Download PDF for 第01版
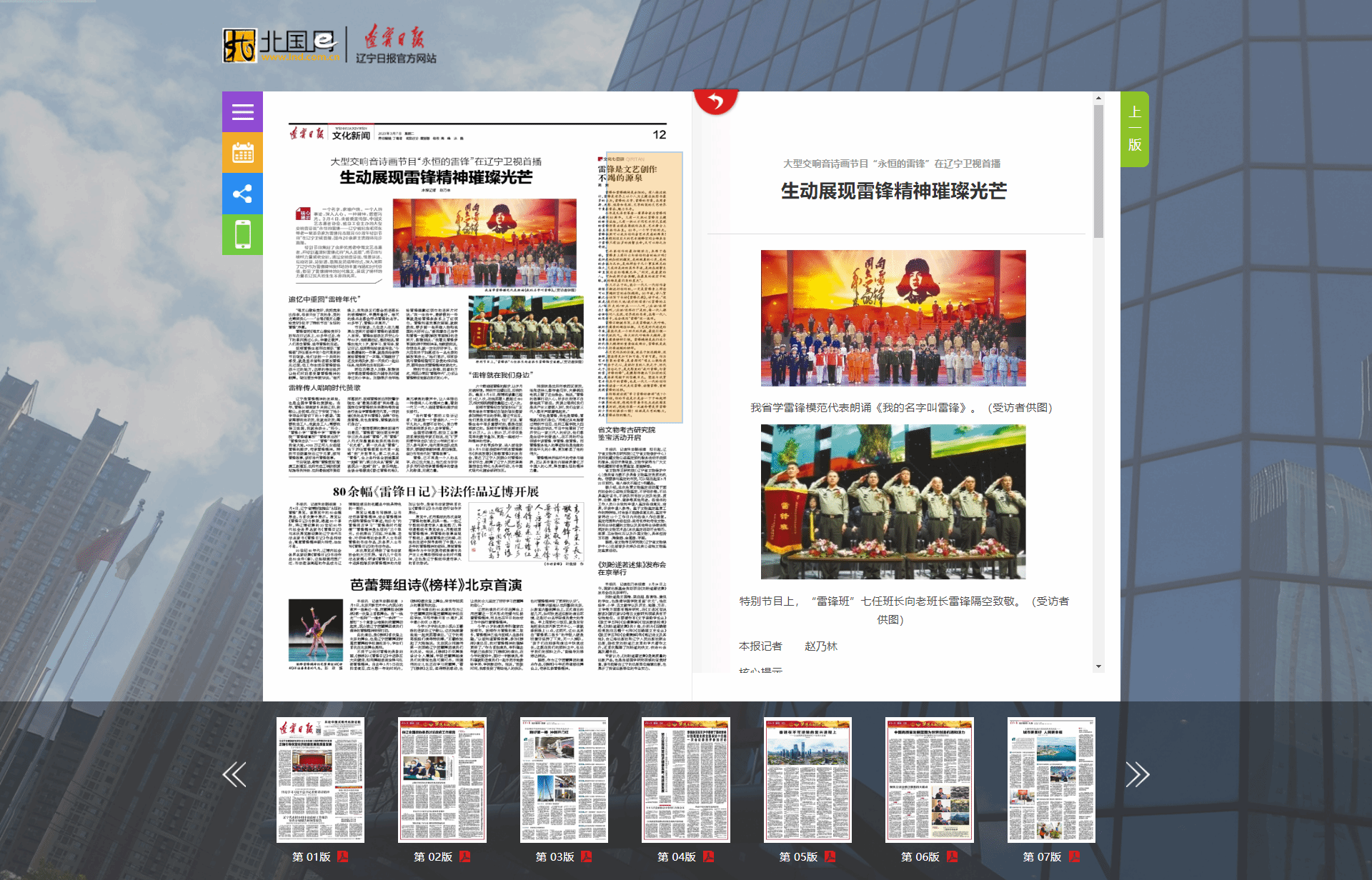1372x880 pixels. pyautogui.click(x=343, y=856)
